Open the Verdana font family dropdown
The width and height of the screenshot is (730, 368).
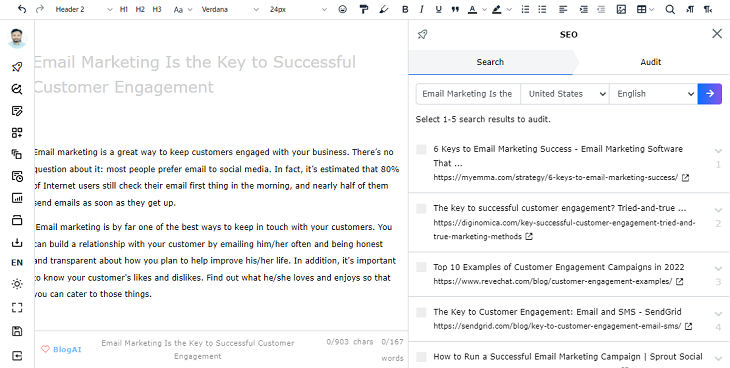pos(230,9)
